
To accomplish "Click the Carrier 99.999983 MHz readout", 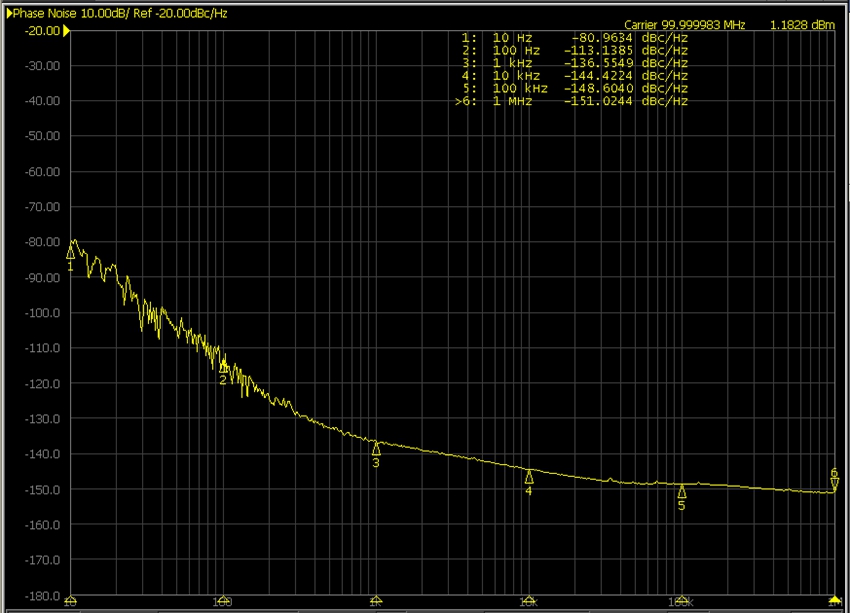I will (x=685, y=25).
